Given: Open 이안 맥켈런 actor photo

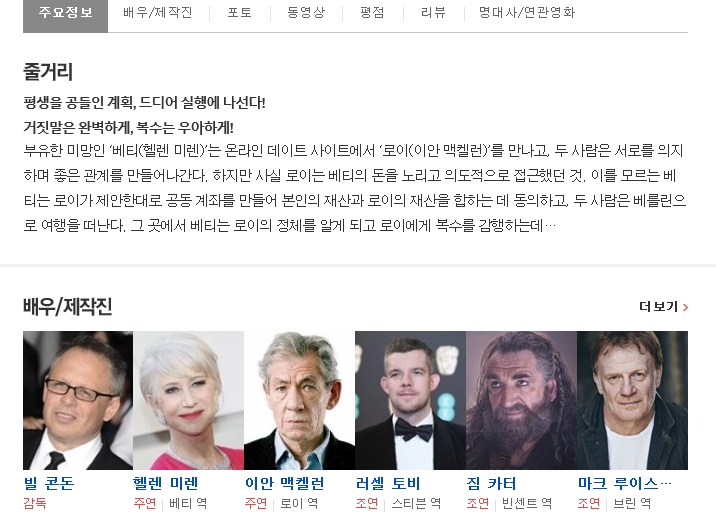Looking at the screenshot, I should pos(300,400).
